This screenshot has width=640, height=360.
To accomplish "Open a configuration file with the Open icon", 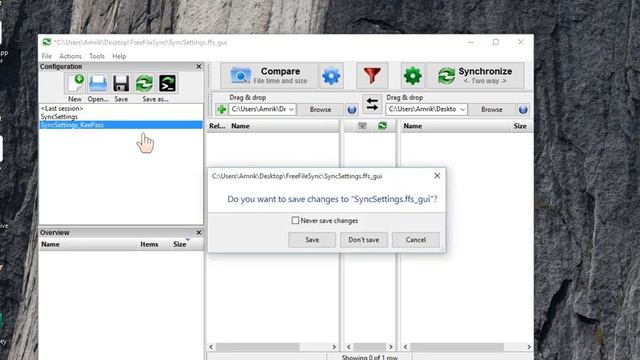I will click(x=98, y=83).
